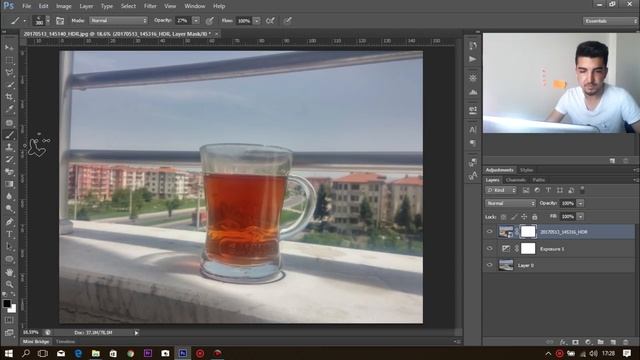Switch to the Styles tab

pos(527,170)
